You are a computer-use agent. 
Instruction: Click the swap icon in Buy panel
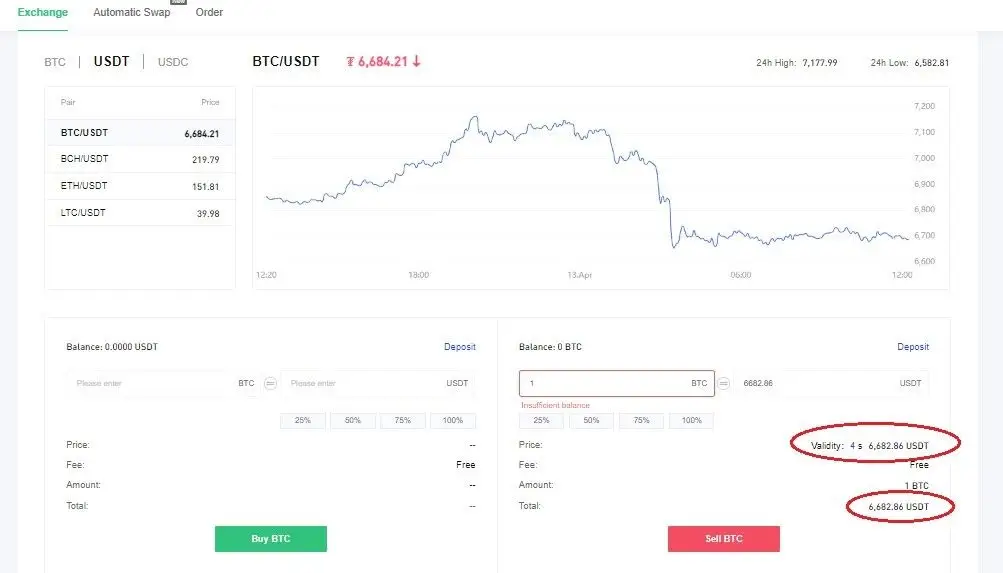[271, 383]
